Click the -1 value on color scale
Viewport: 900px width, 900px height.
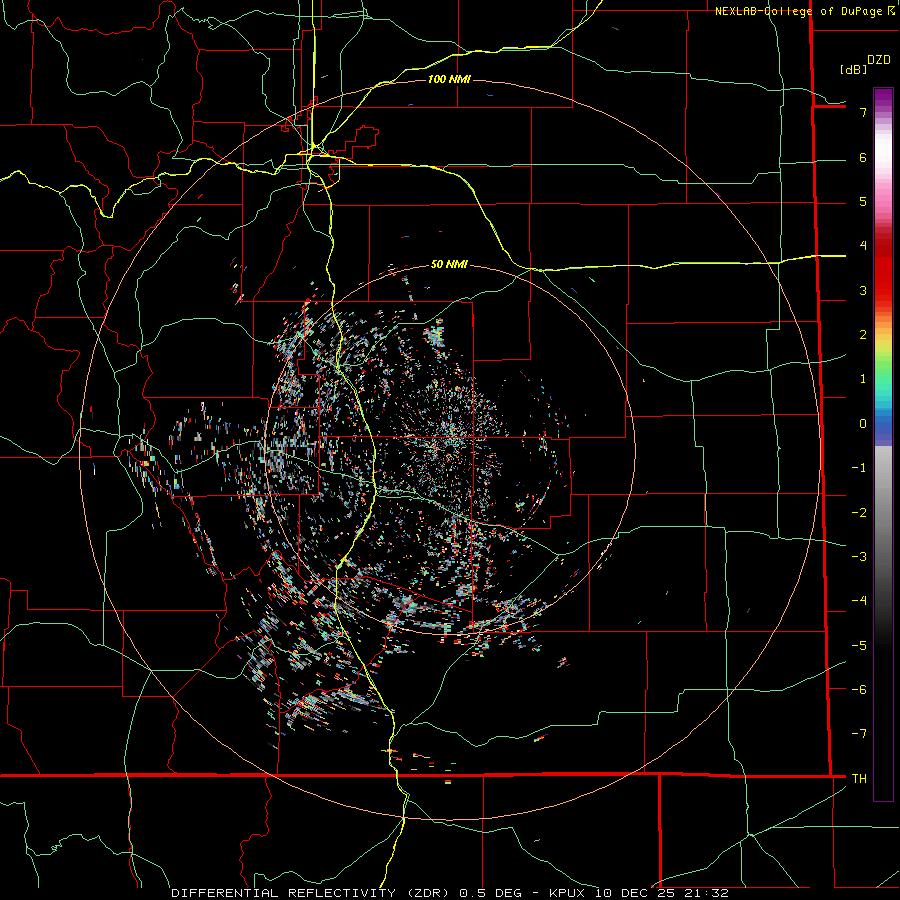[x=859, y=468]
